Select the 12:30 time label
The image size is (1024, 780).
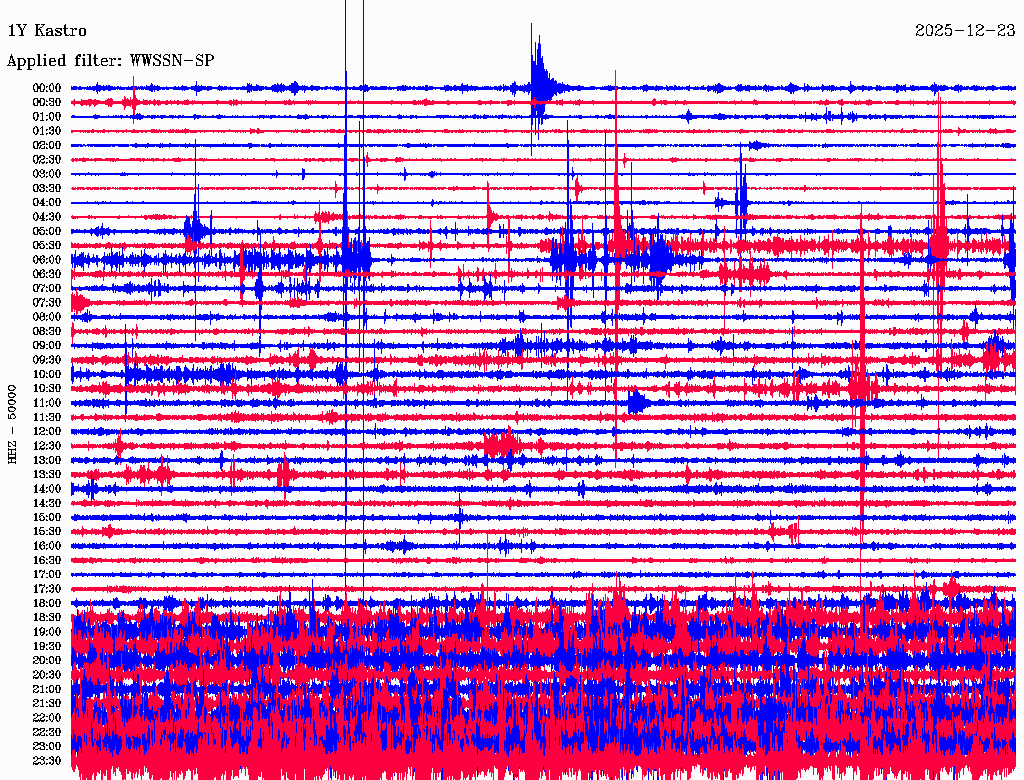point(47,446)
